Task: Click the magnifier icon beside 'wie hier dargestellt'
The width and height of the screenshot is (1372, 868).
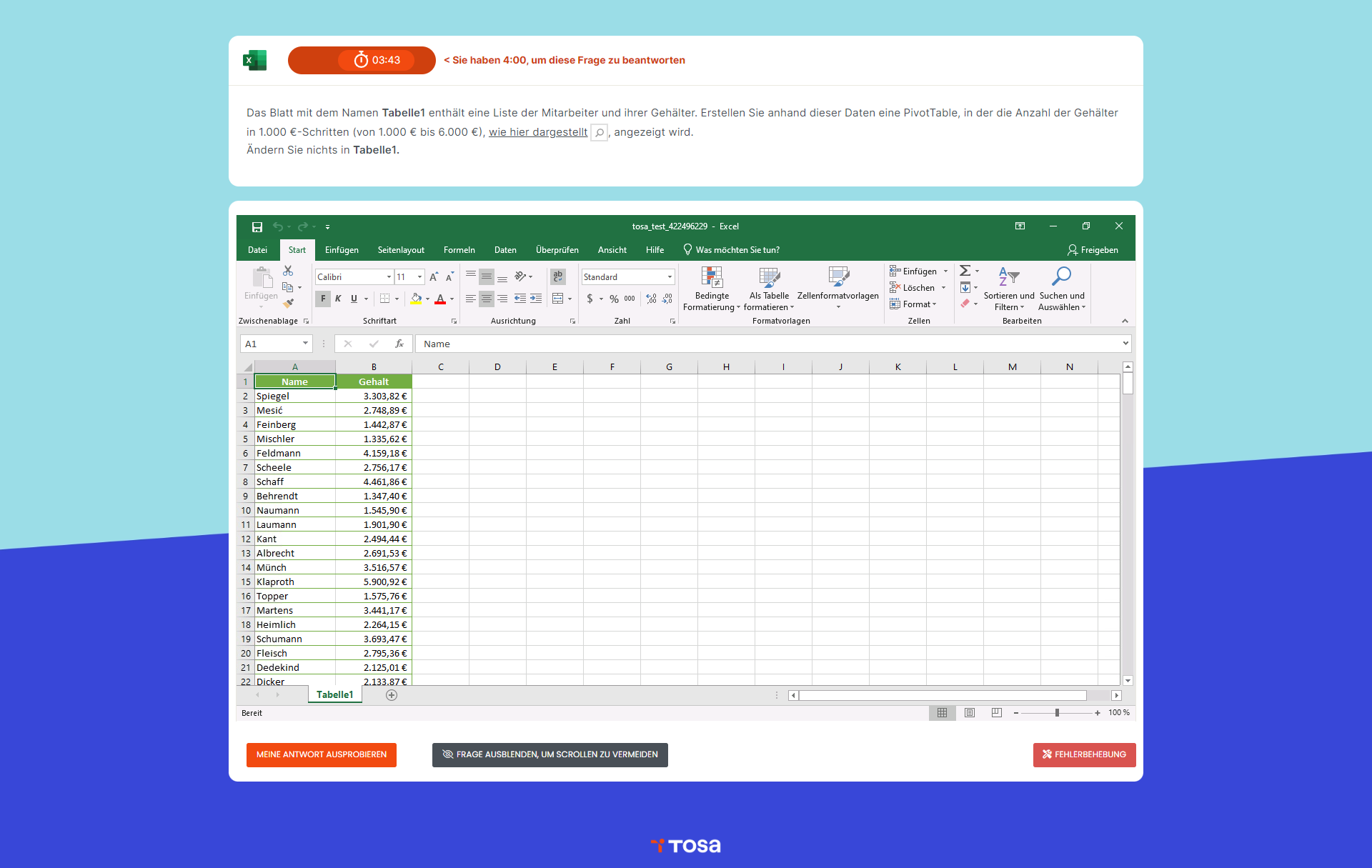Action: click(x=599, y=133)
